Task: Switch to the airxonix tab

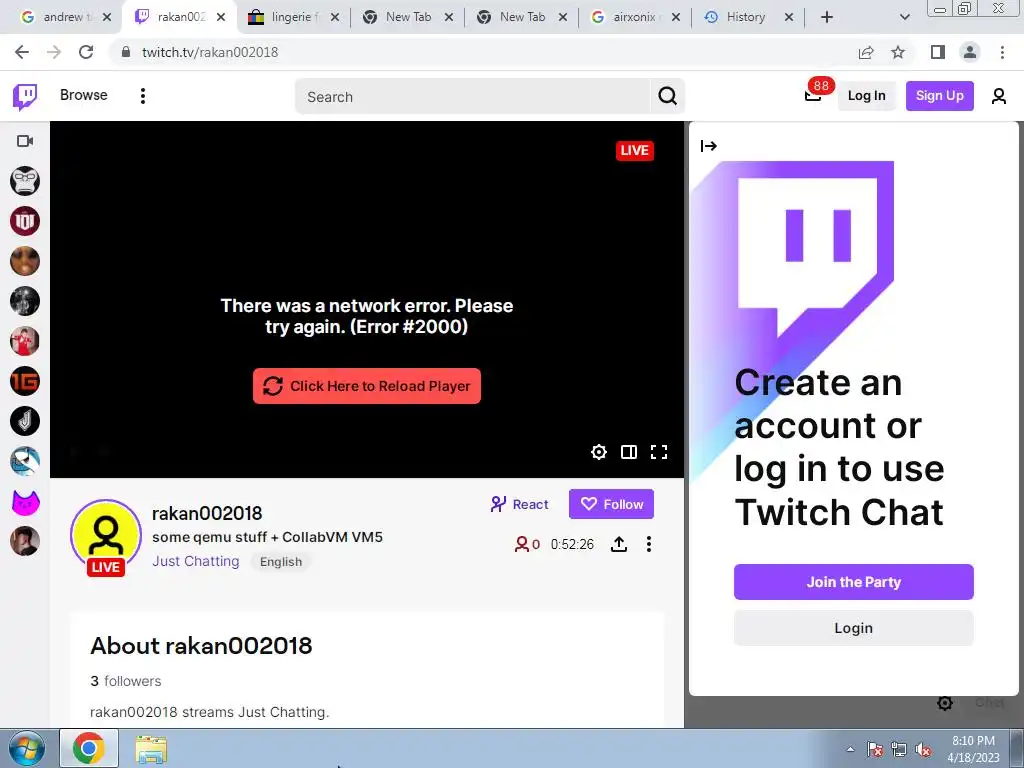Action: [x=635, y=17]
